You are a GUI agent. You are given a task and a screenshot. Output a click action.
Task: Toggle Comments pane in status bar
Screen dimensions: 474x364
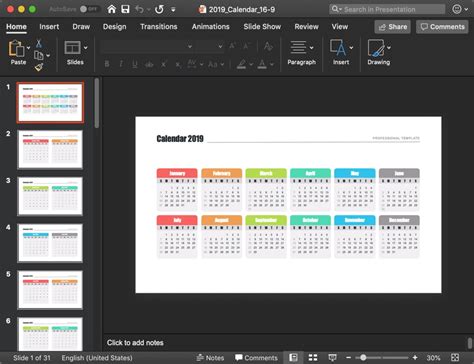pyautogui.click(x=256, y=358)
